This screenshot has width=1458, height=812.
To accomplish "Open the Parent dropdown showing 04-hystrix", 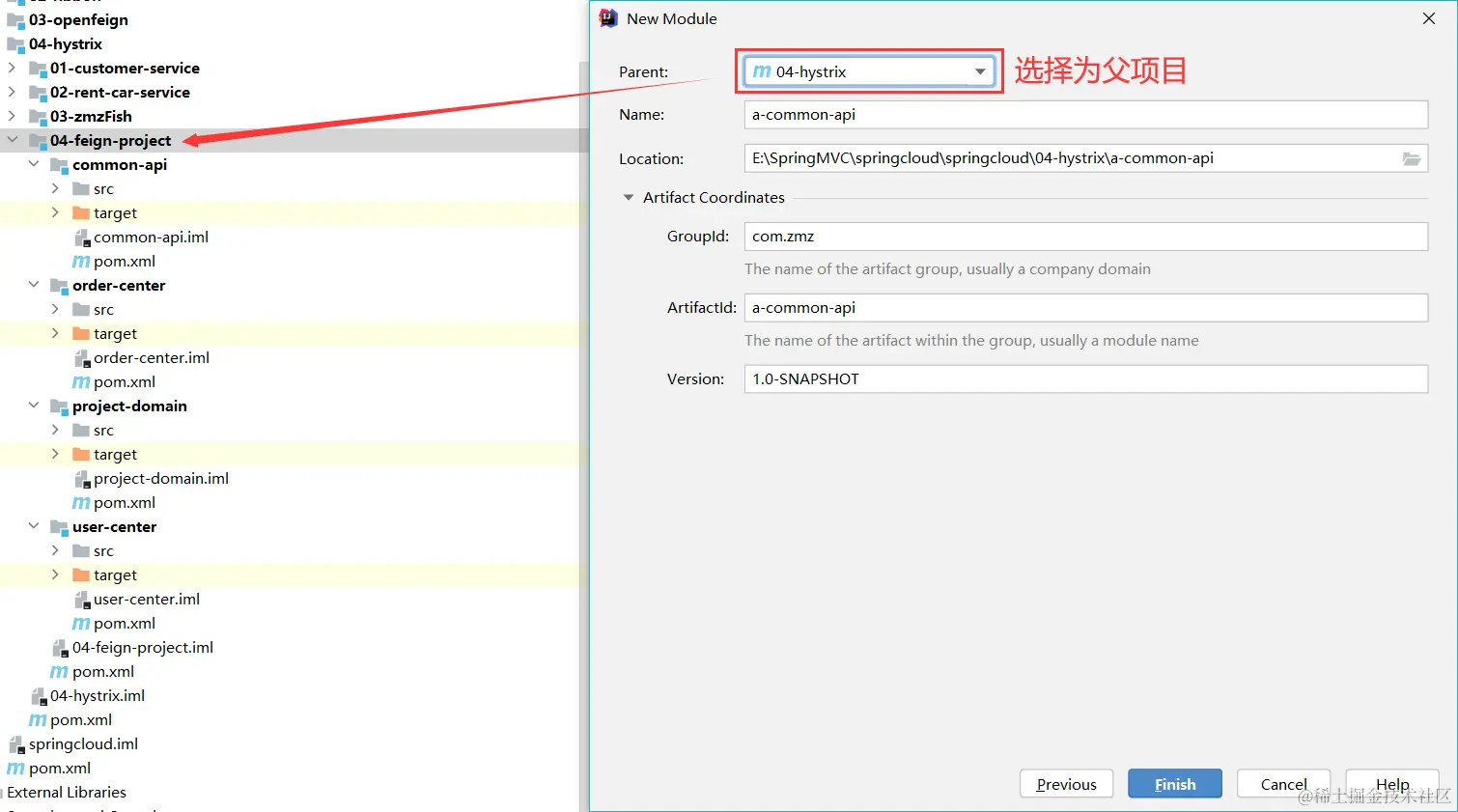I will [x=869, y=71].
